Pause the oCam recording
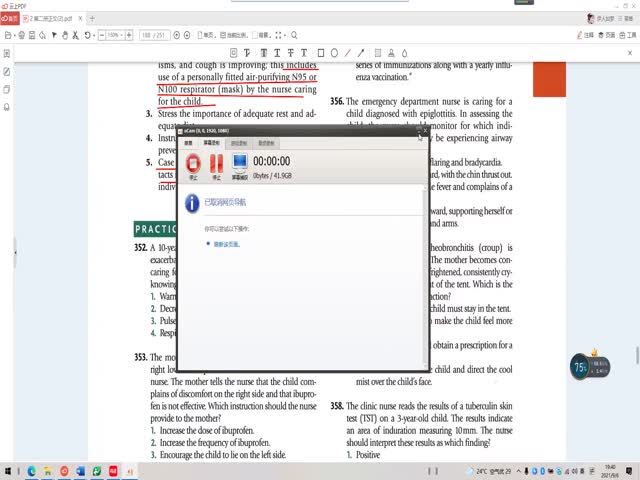Screen dimensions: 640x480 click(x=215, y=162)
